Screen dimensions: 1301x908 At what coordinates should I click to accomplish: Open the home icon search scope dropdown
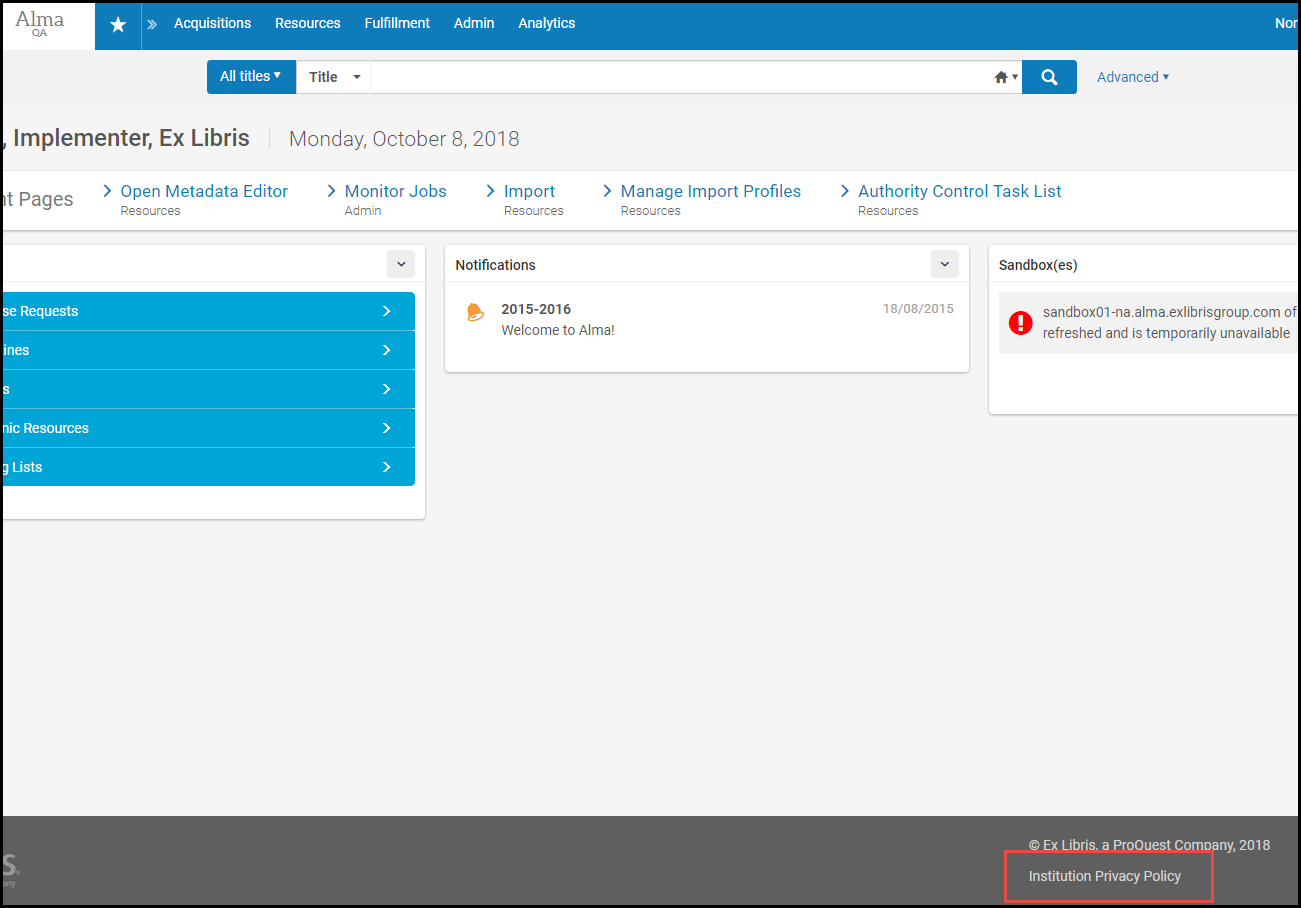[1006, 77]
